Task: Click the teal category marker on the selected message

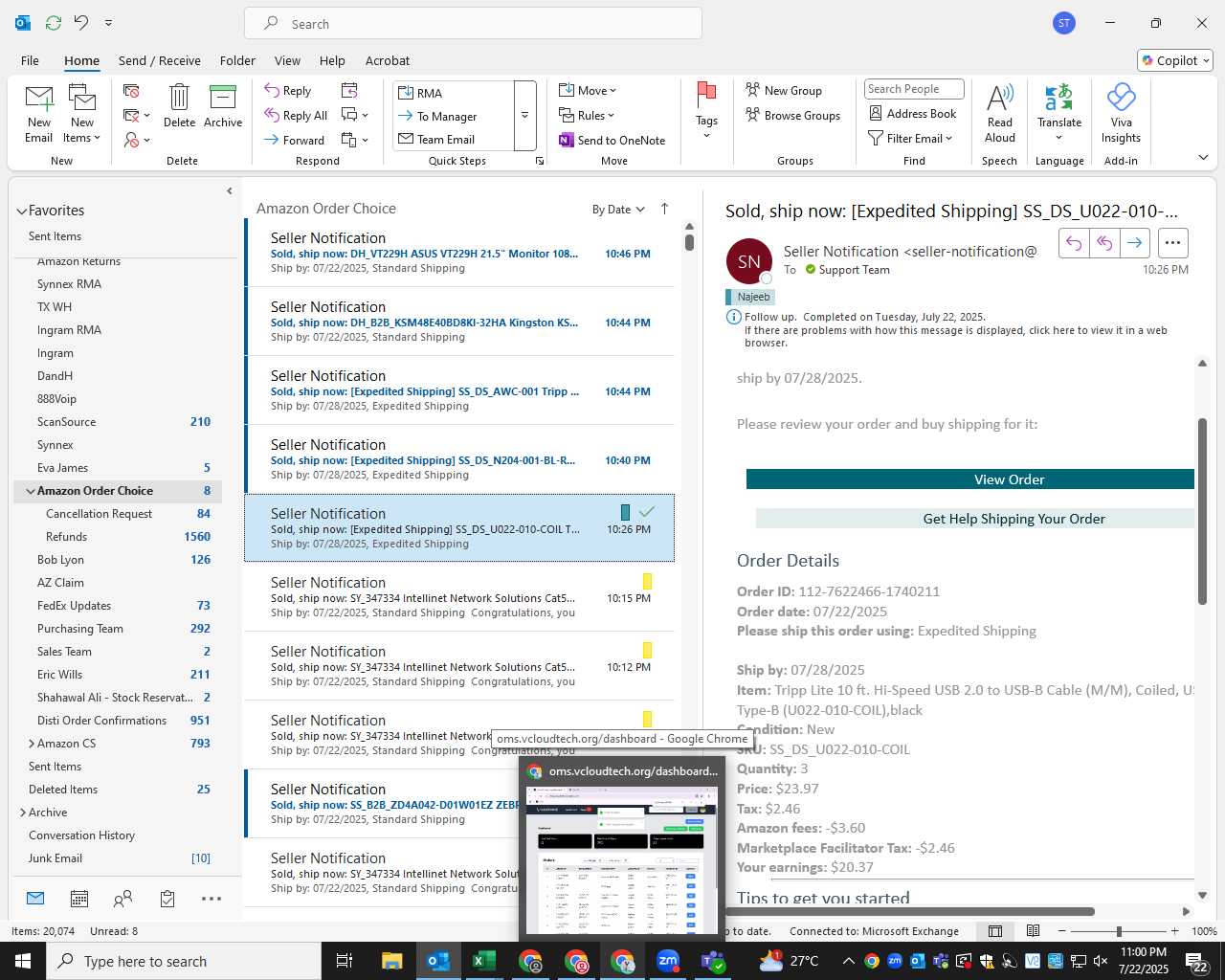Action: pyautogui.click(x=625, y=512)
